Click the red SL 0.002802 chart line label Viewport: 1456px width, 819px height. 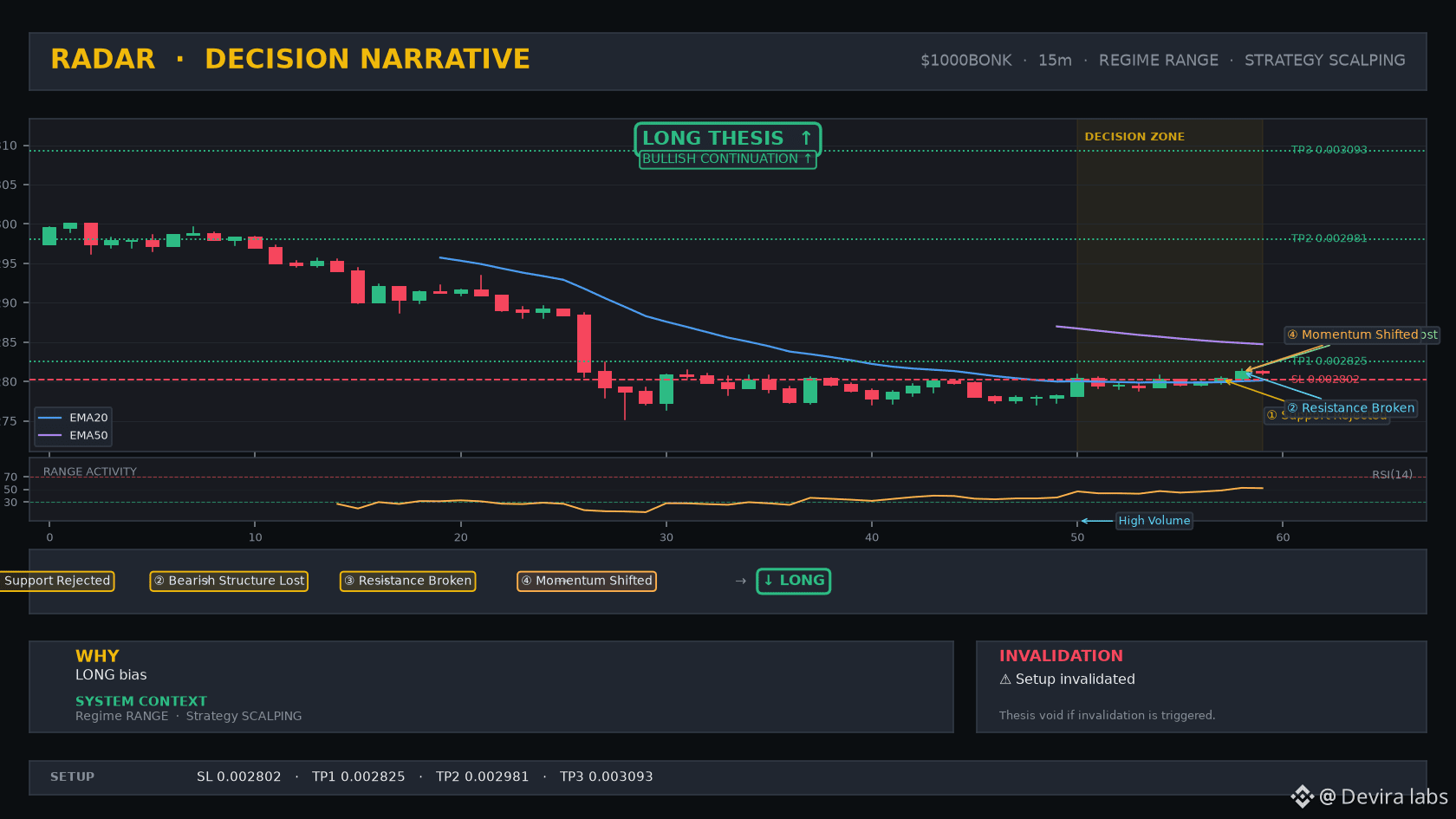(1324, 380)
